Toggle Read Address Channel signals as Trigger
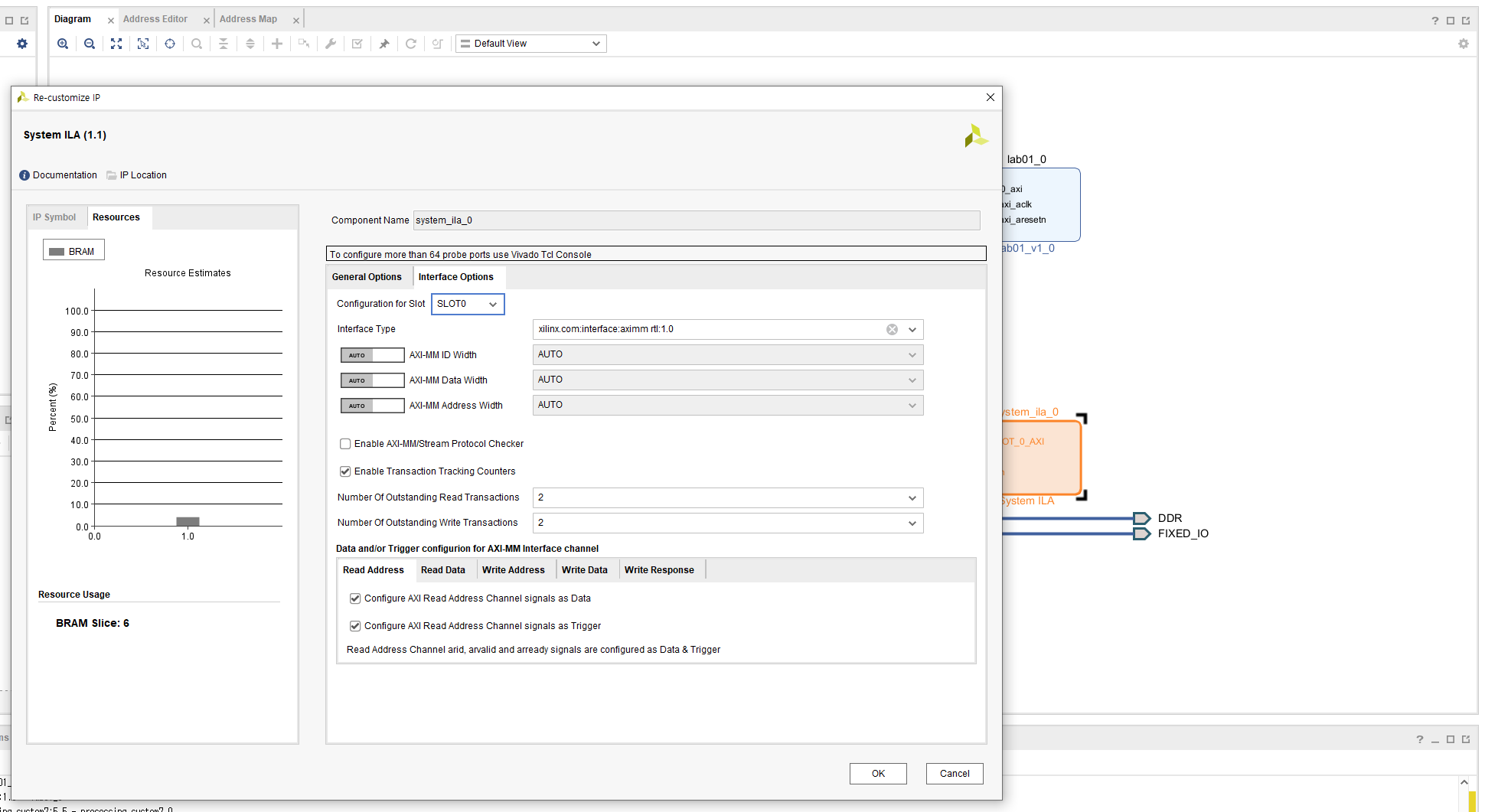Viewport: 1485px width, 812px height. click(355, 626)
